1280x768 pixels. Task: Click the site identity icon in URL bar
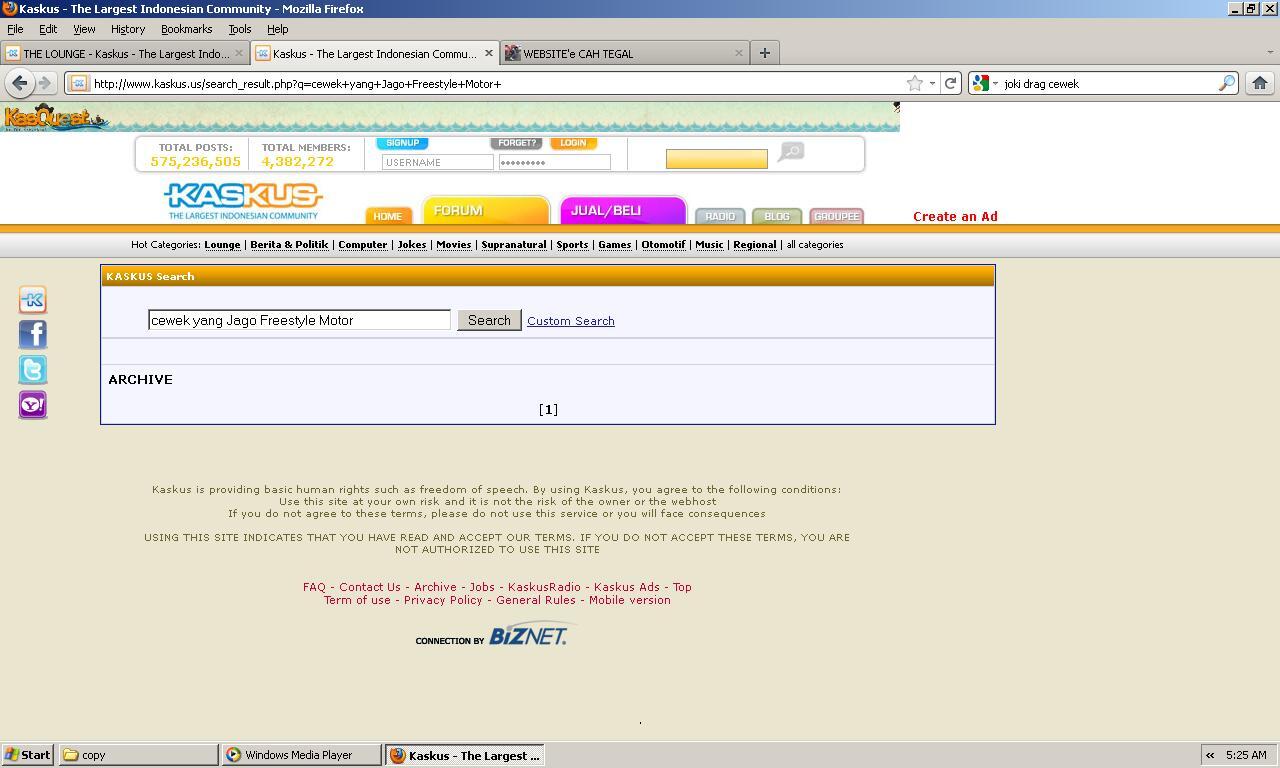(x=79, y=83)
